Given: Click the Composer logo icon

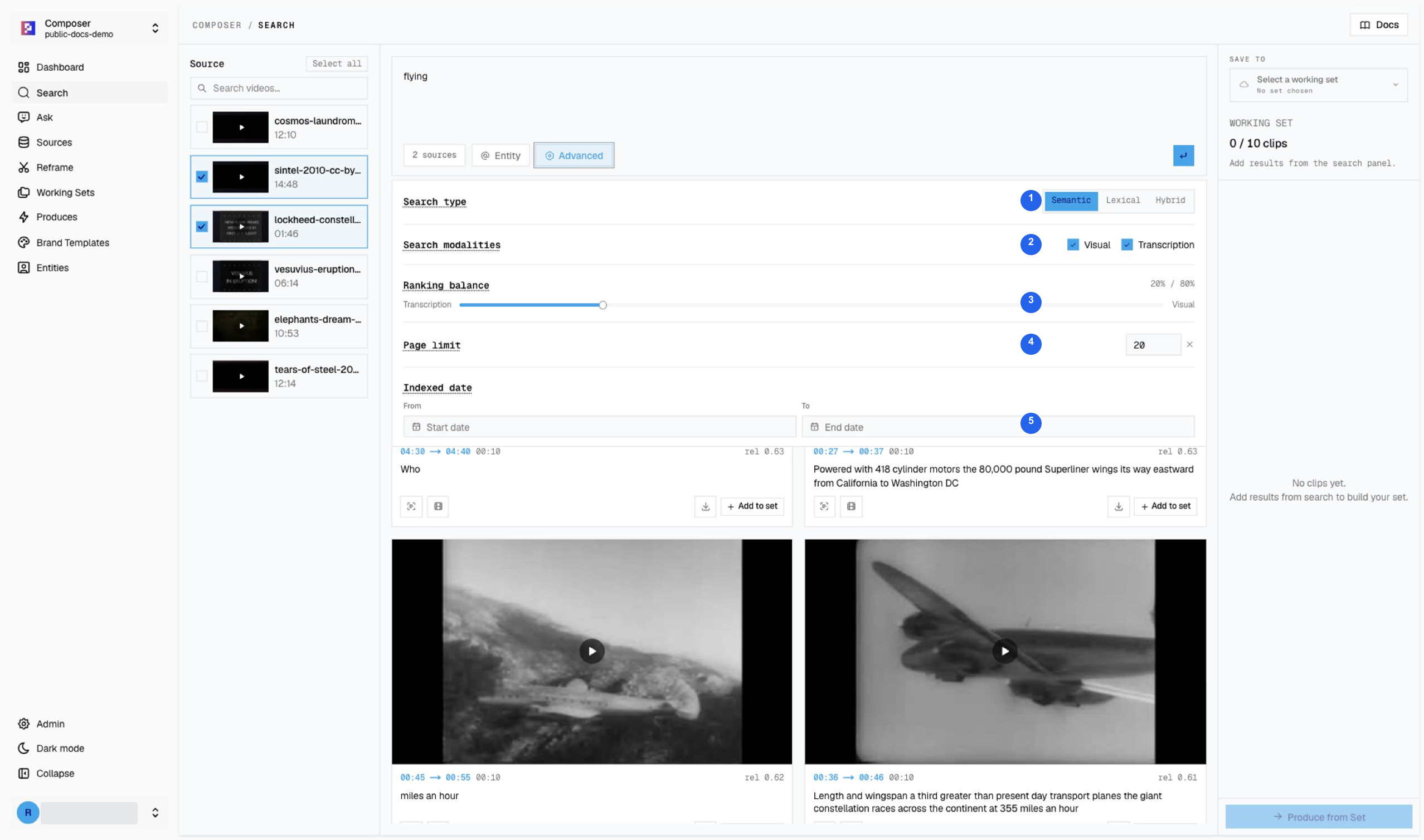Looking at the screenshot, I should (x=28, y=28).
